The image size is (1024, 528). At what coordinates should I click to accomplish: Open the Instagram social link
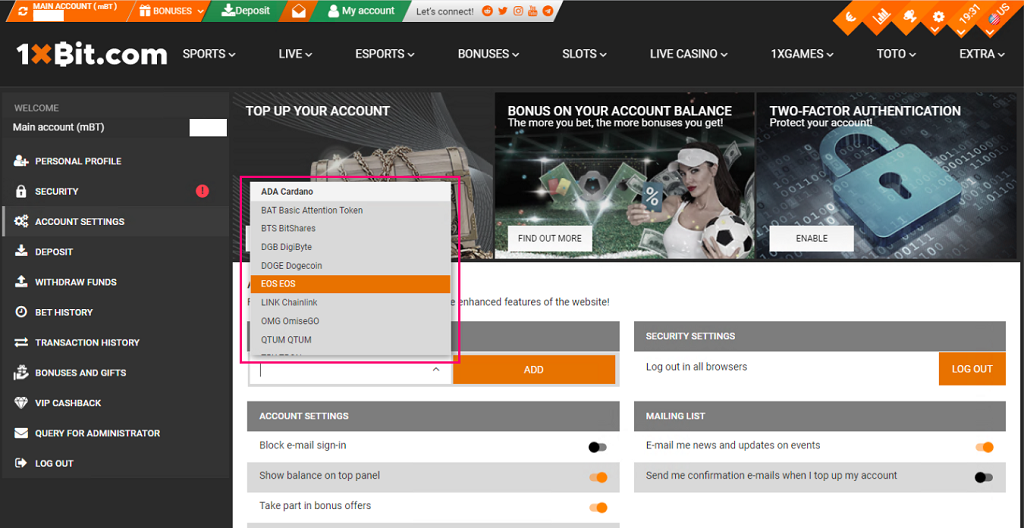[518, 10]
